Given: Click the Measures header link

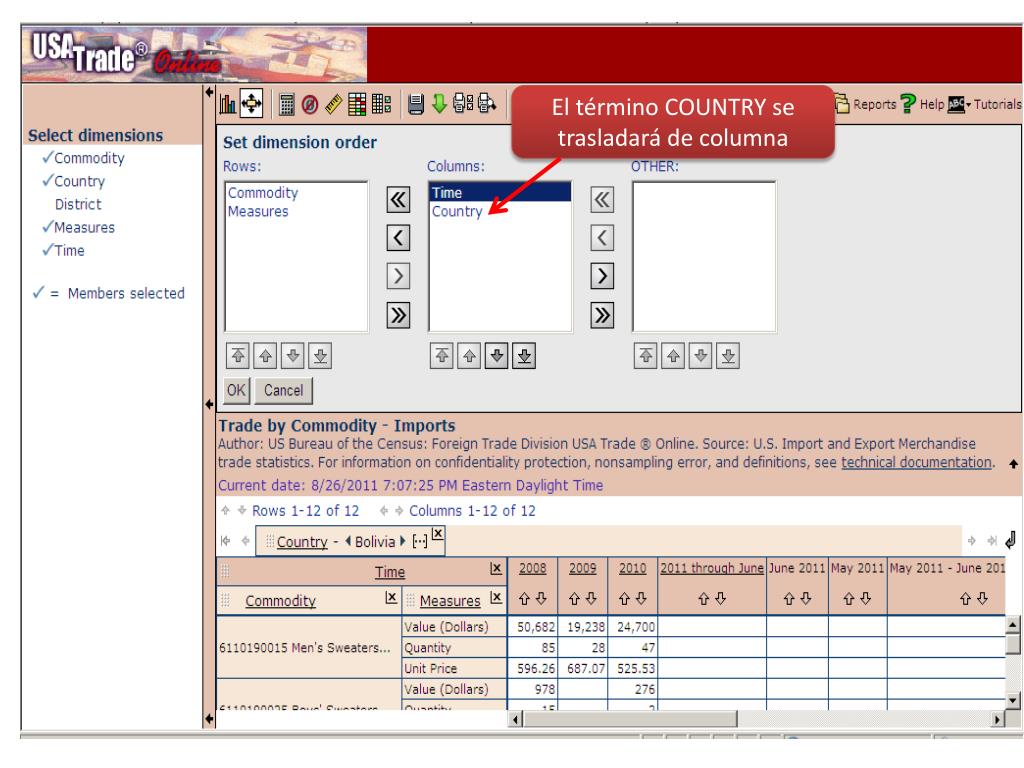Looking at the screenshot, I should (x=450, y=601).
